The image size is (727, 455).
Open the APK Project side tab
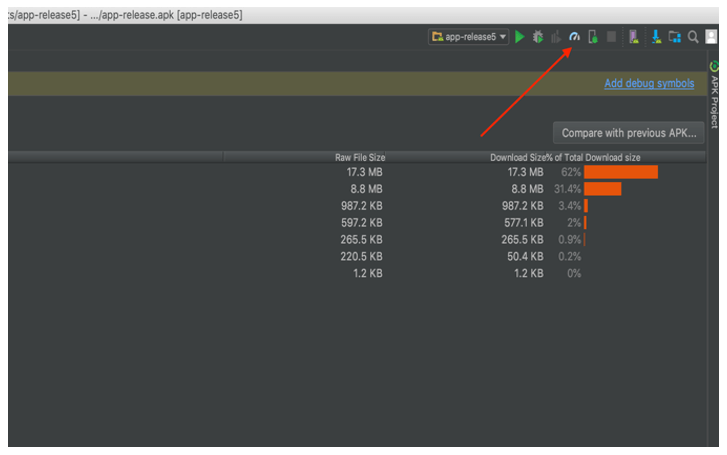pos(714,95)
